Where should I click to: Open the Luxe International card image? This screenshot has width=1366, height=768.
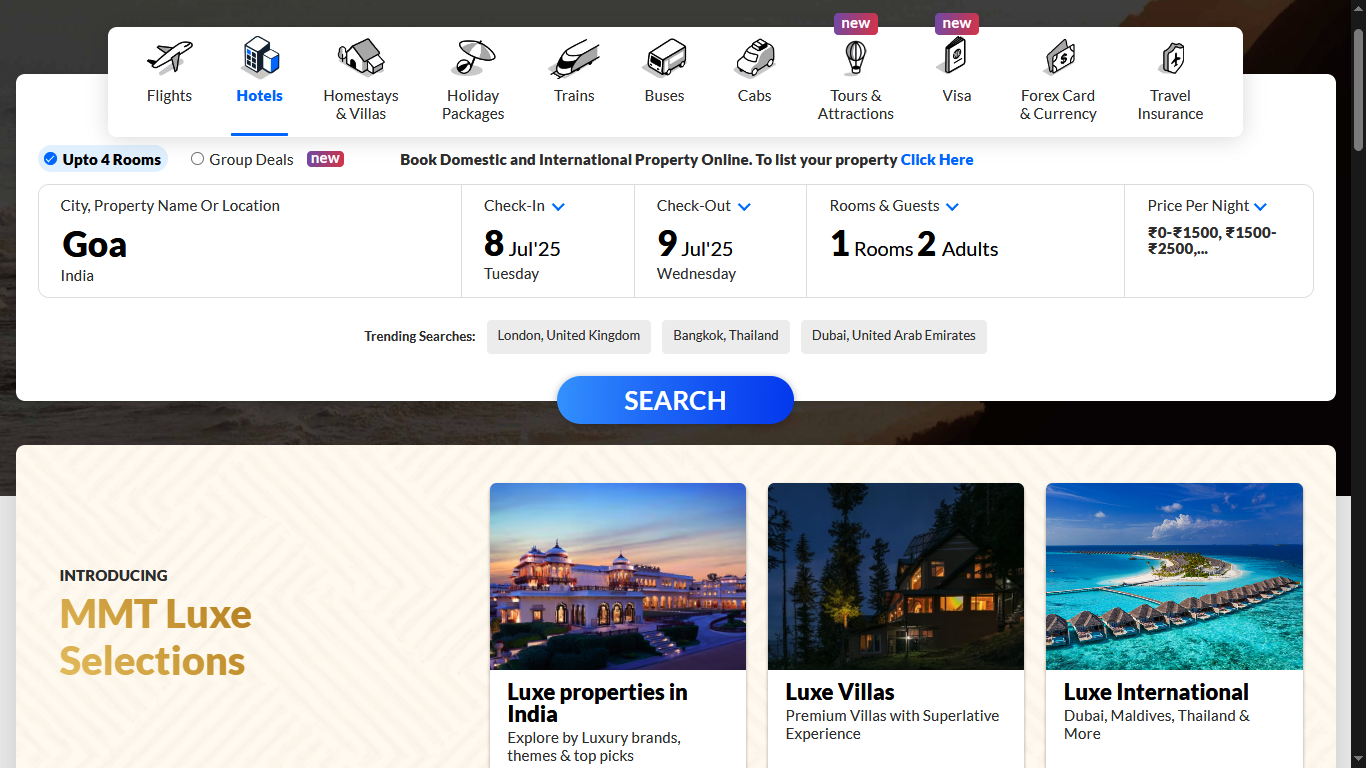1174,576
